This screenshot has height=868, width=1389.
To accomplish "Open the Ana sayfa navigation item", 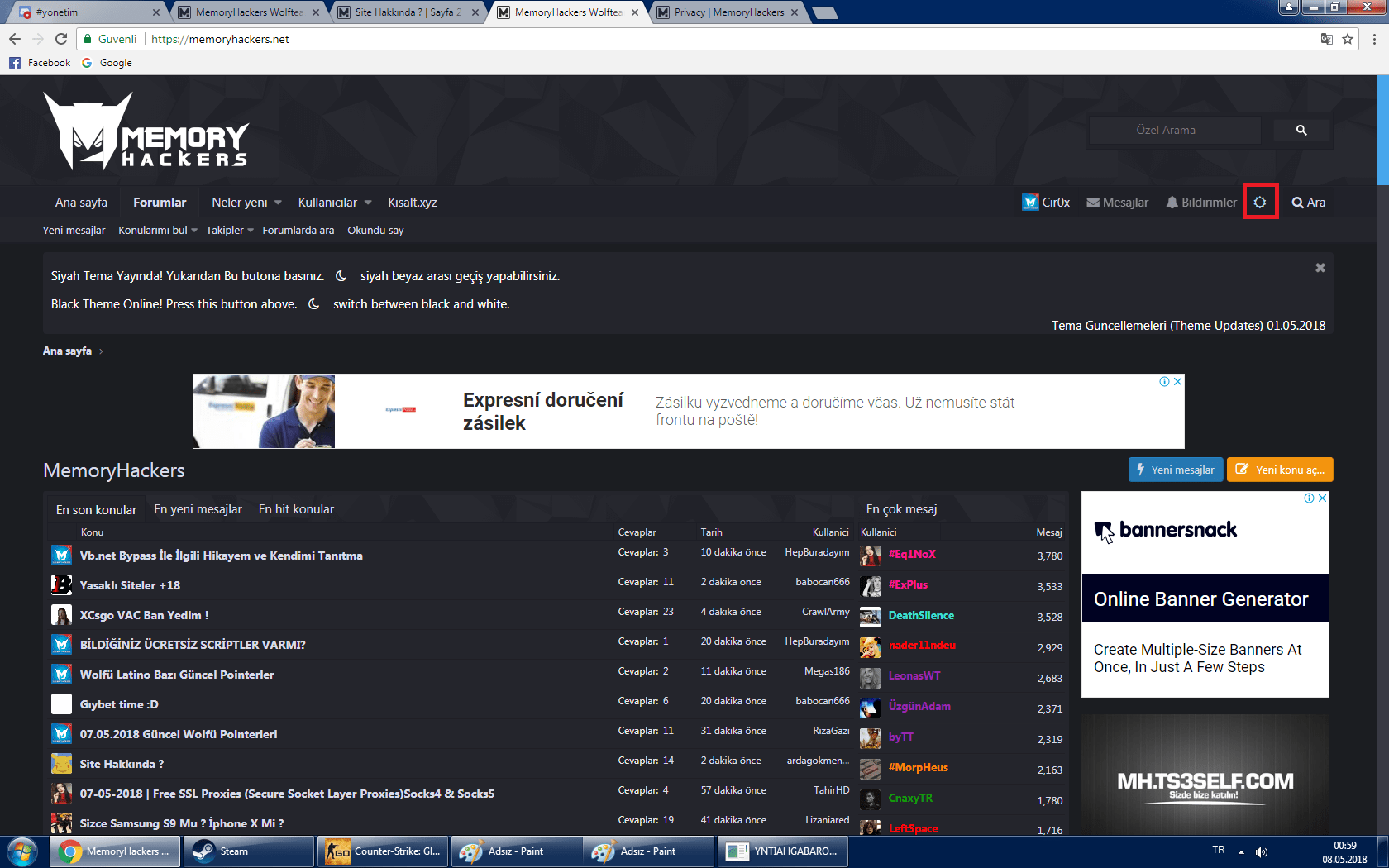I will [x=81, y=203].
